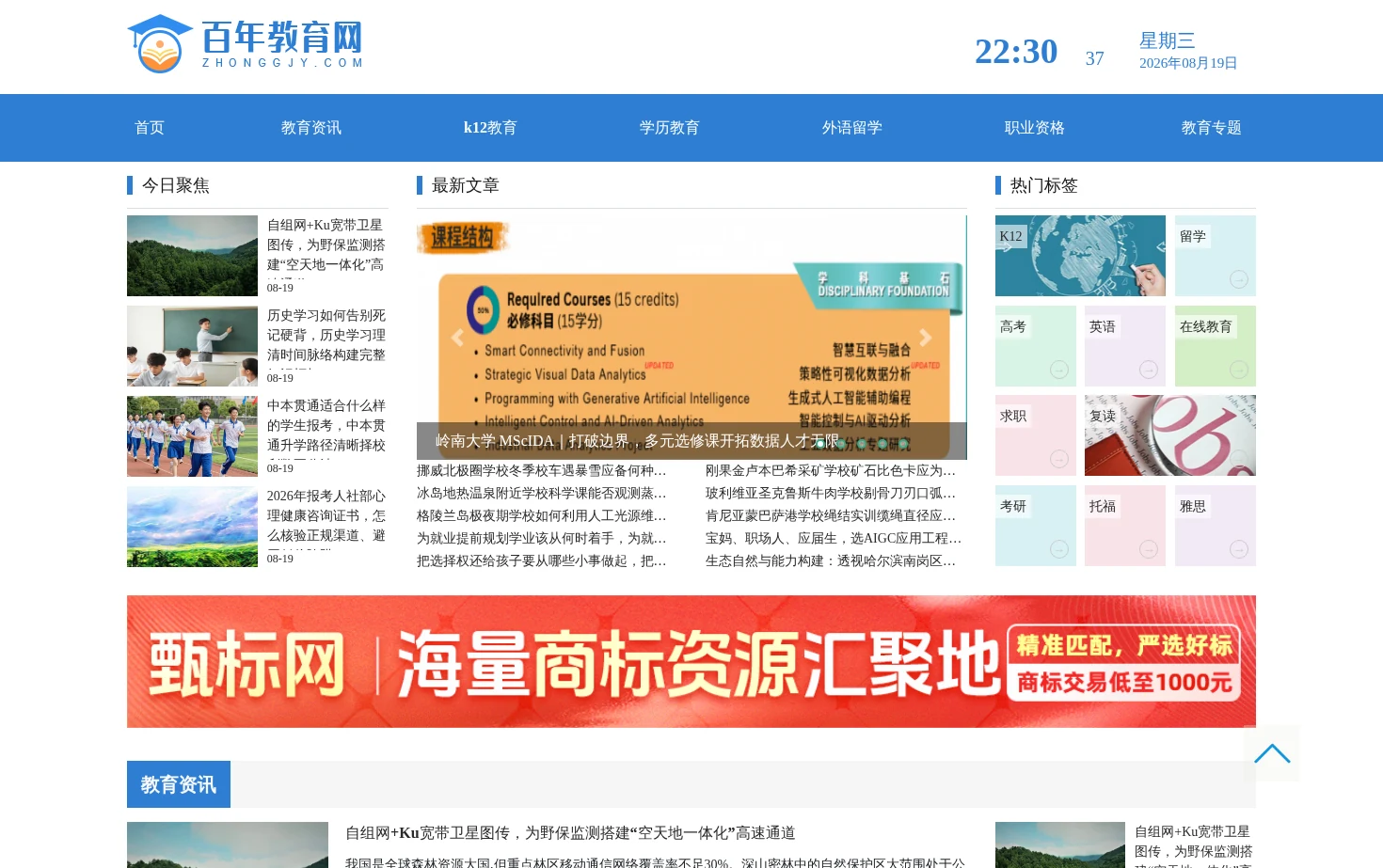Open bottom headline 自组网+Ku宽带卫星图传，为野保监测搭建
The image size is (1383, 868).
[570, 833]
